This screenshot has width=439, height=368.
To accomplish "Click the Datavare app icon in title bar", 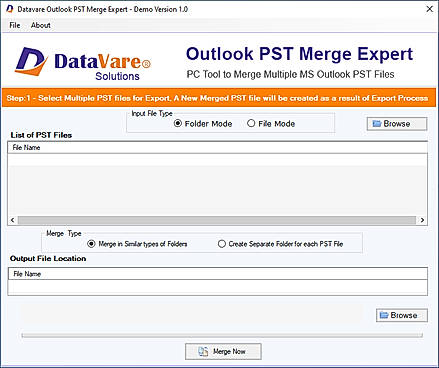I will (x=10, y=9).
